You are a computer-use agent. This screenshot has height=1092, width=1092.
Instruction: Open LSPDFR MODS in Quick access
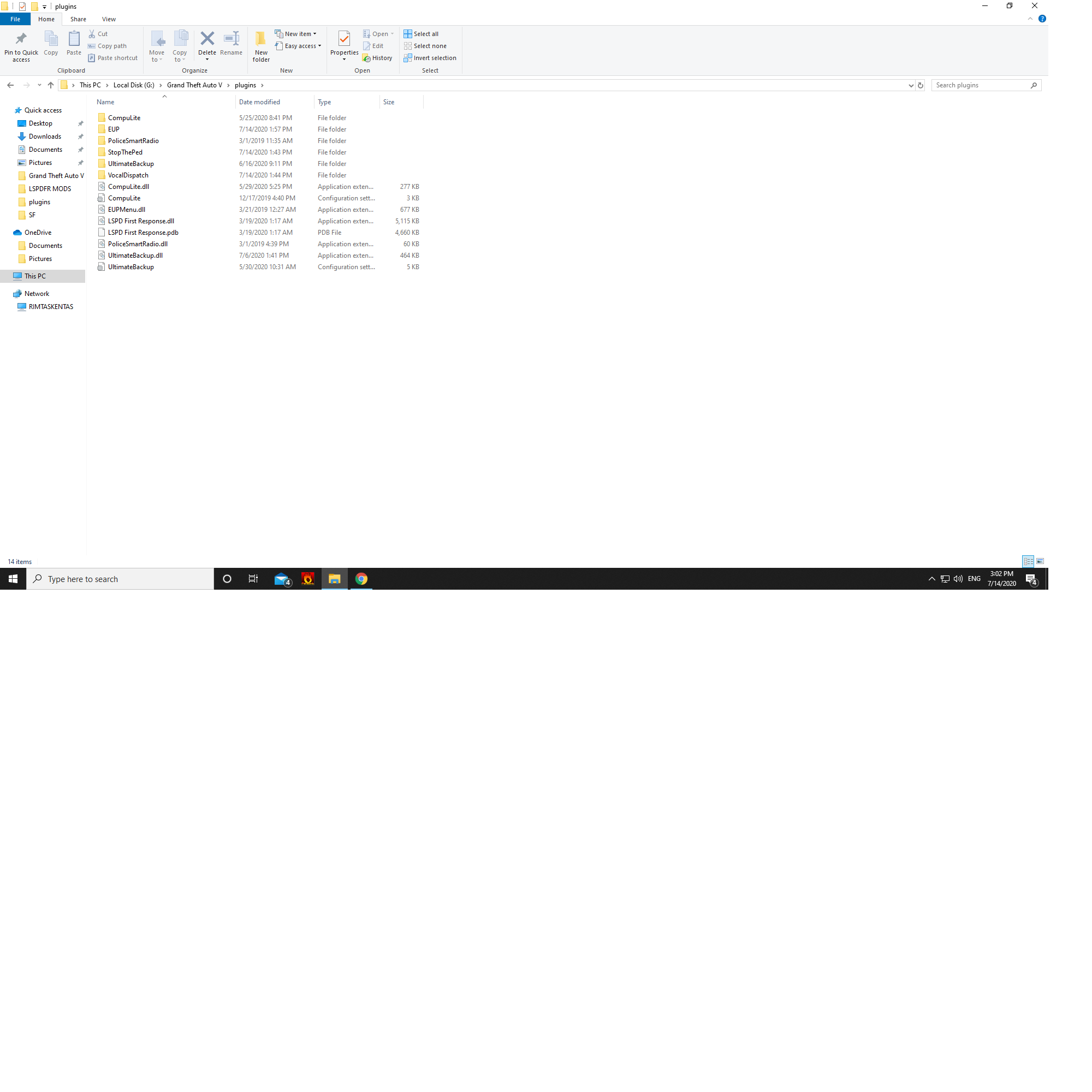pyautogui.click(x=50, y=189)
